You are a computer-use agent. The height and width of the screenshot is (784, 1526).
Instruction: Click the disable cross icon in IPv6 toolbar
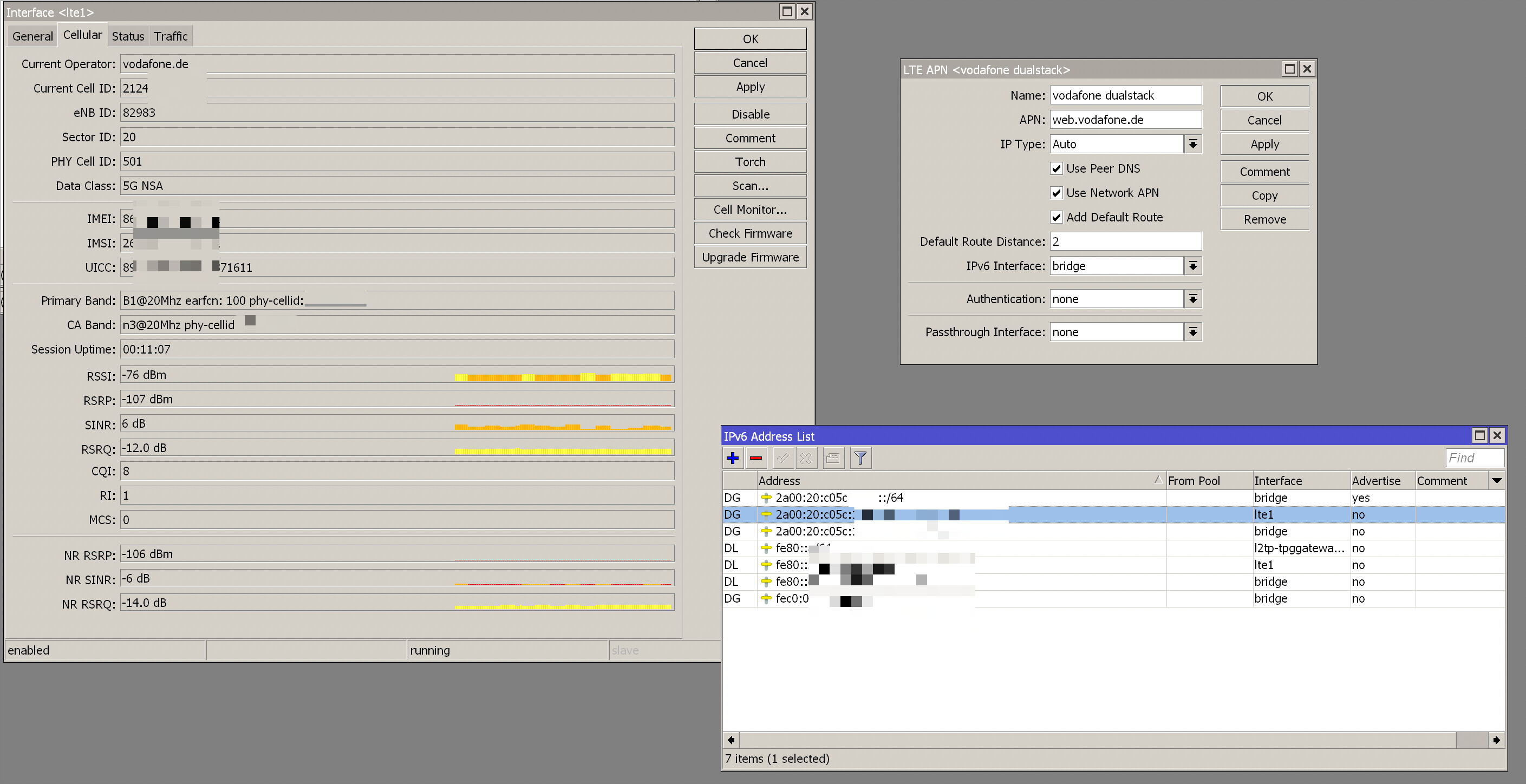(806, 458)
